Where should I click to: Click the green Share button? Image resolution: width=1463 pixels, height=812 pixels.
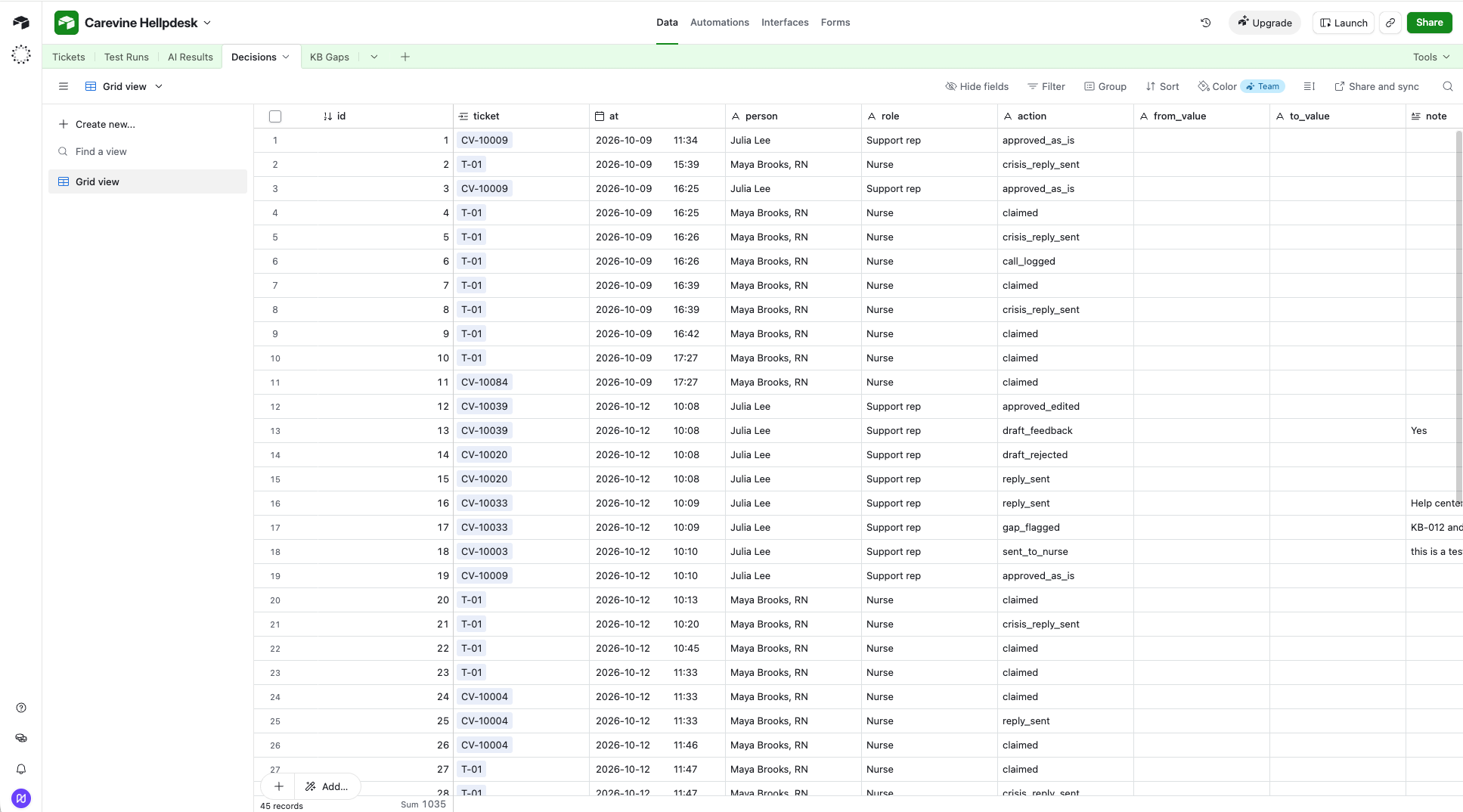[1429, 23]
